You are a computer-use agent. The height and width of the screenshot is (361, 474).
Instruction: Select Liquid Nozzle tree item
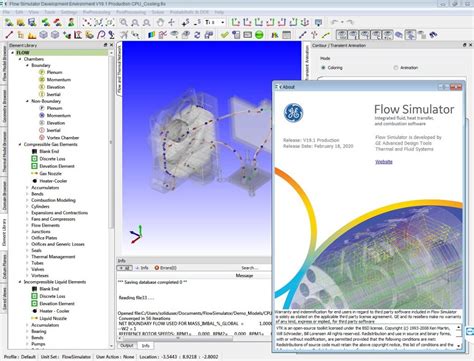tap(53, 318)
